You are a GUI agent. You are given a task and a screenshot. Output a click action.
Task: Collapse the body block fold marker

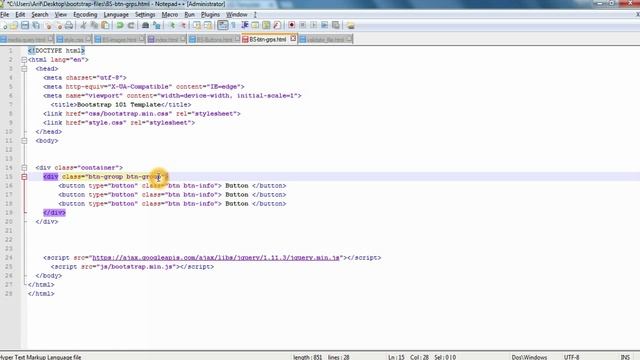click(x=24, y=141)
